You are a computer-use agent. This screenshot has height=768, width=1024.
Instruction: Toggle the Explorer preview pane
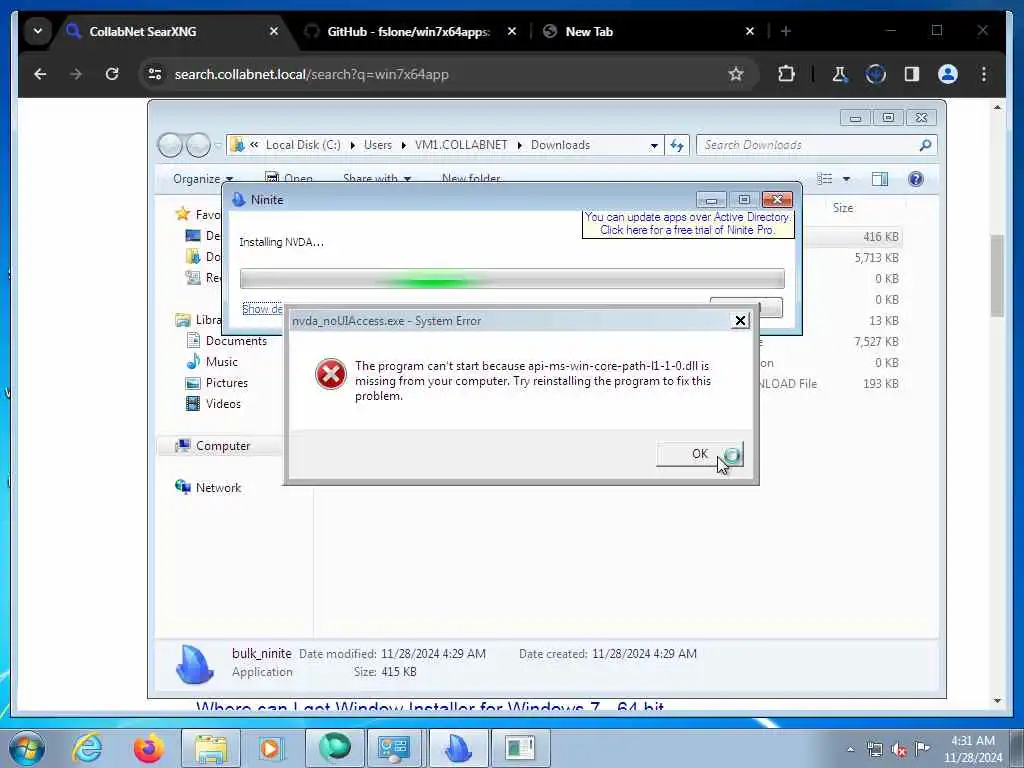(880, 179)
